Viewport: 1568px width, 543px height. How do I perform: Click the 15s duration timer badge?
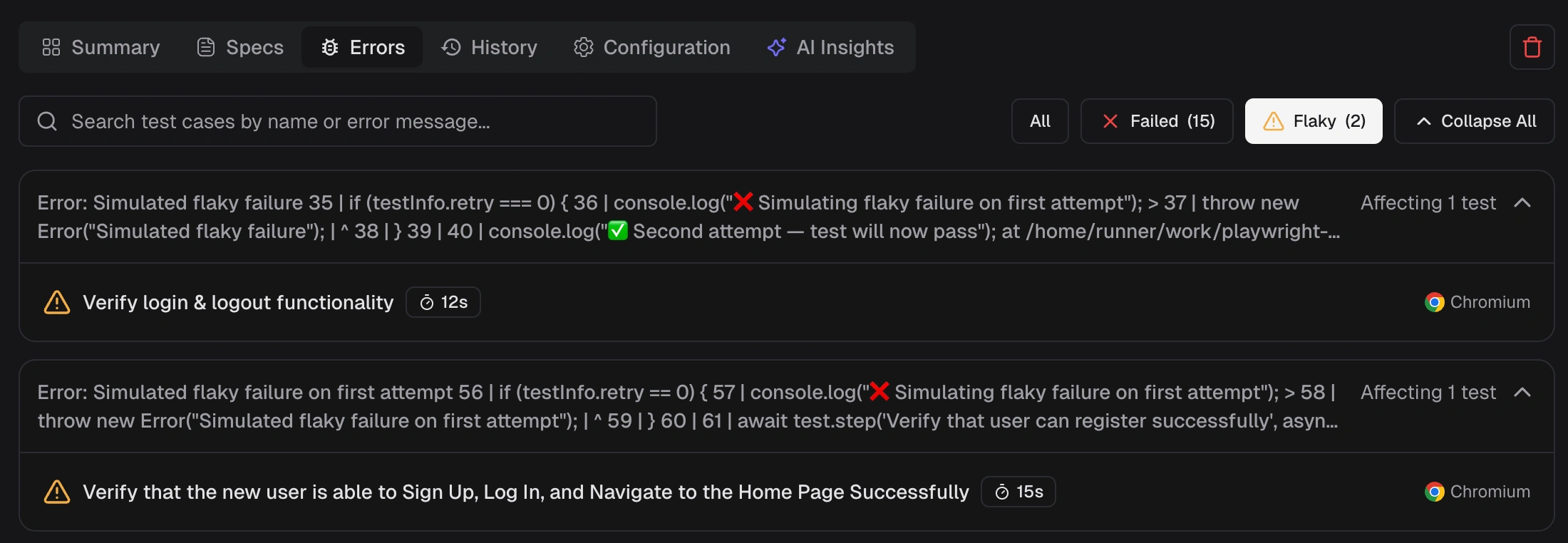coord(1018,492)
